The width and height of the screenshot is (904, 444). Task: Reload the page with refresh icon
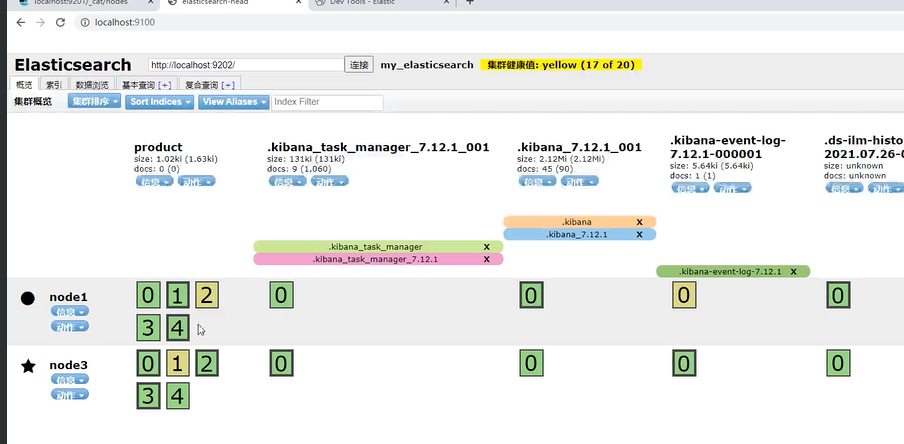tap(60, 22)
